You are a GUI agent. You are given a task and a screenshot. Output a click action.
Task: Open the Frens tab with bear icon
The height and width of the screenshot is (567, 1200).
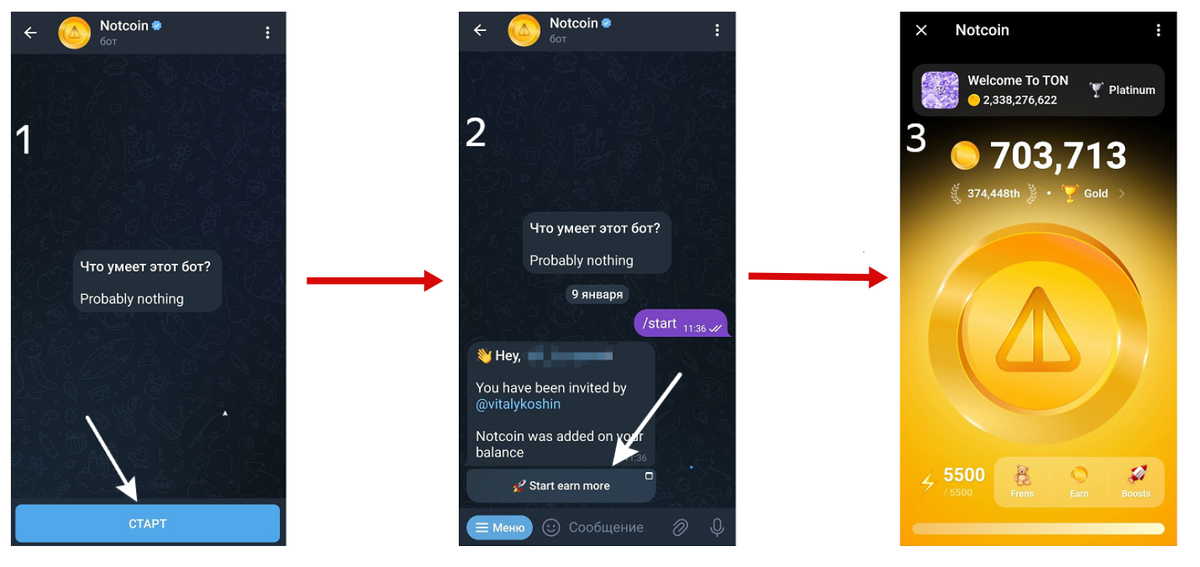[1022, 481]
